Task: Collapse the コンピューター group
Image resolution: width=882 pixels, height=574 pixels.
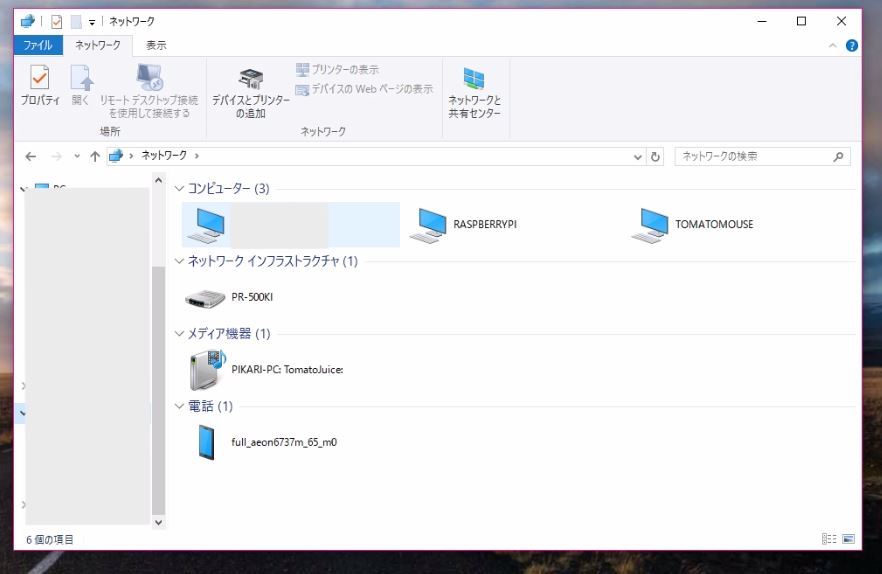Action: tap(180, 189)
